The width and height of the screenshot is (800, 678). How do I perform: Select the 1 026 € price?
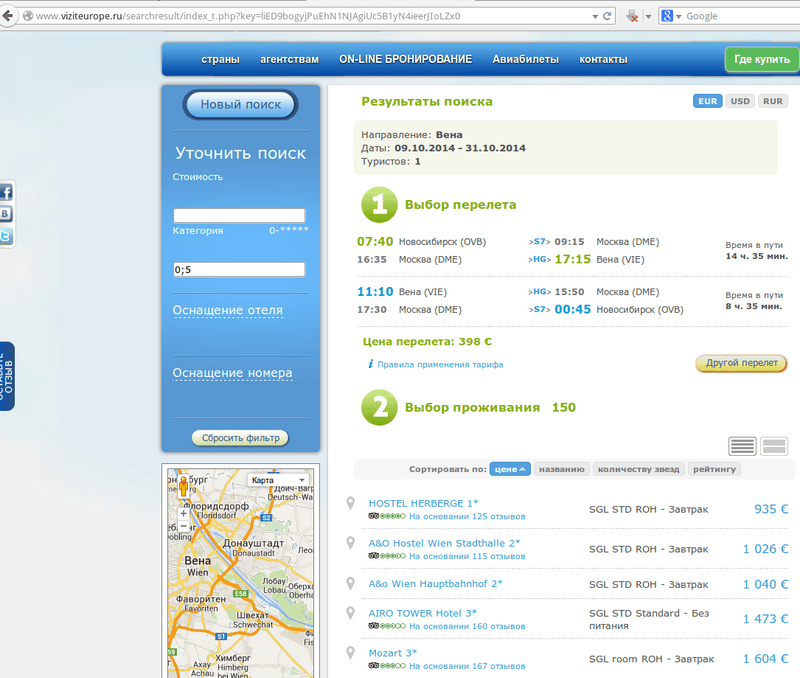[x=765, y=549]
